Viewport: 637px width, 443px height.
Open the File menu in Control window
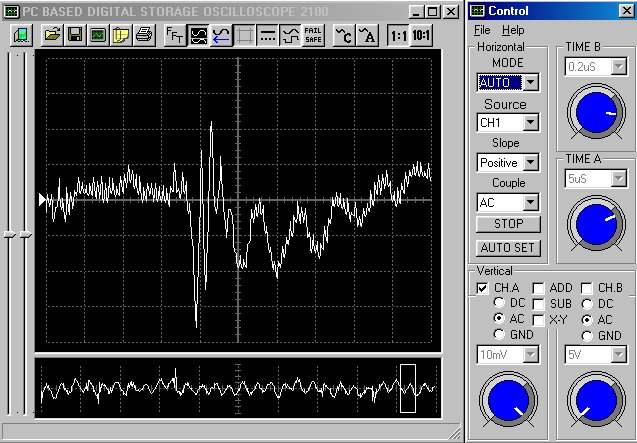(483, 30)
